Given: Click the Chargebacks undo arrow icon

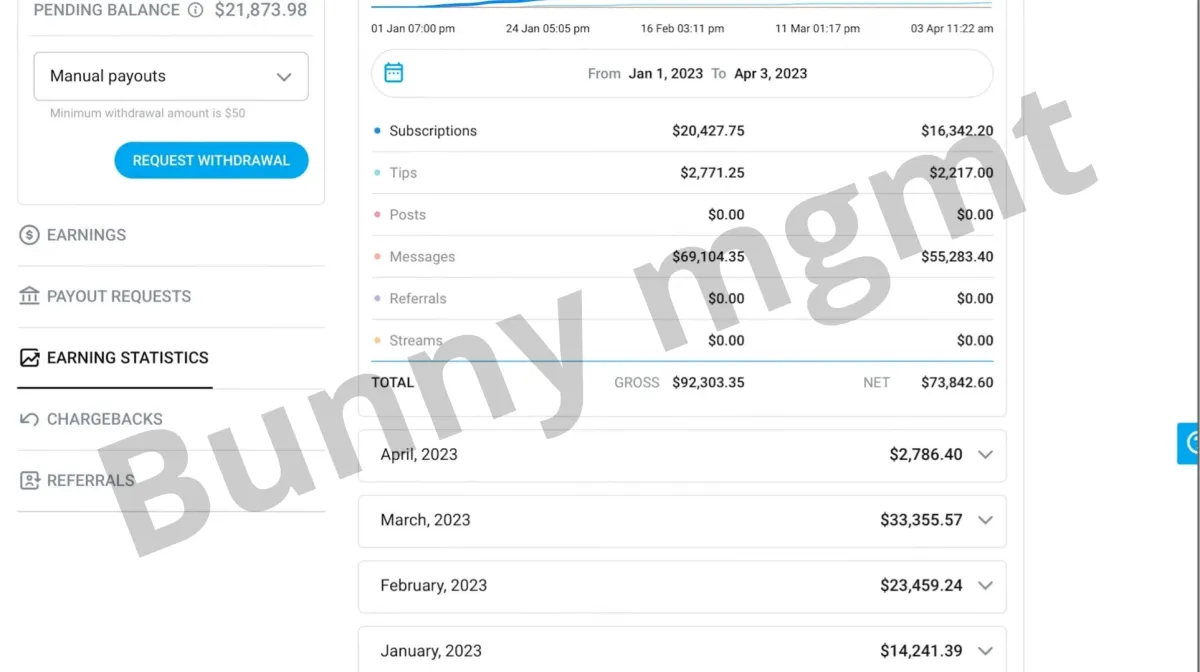Looking at the screenshot, I should (x=30, y=419).
